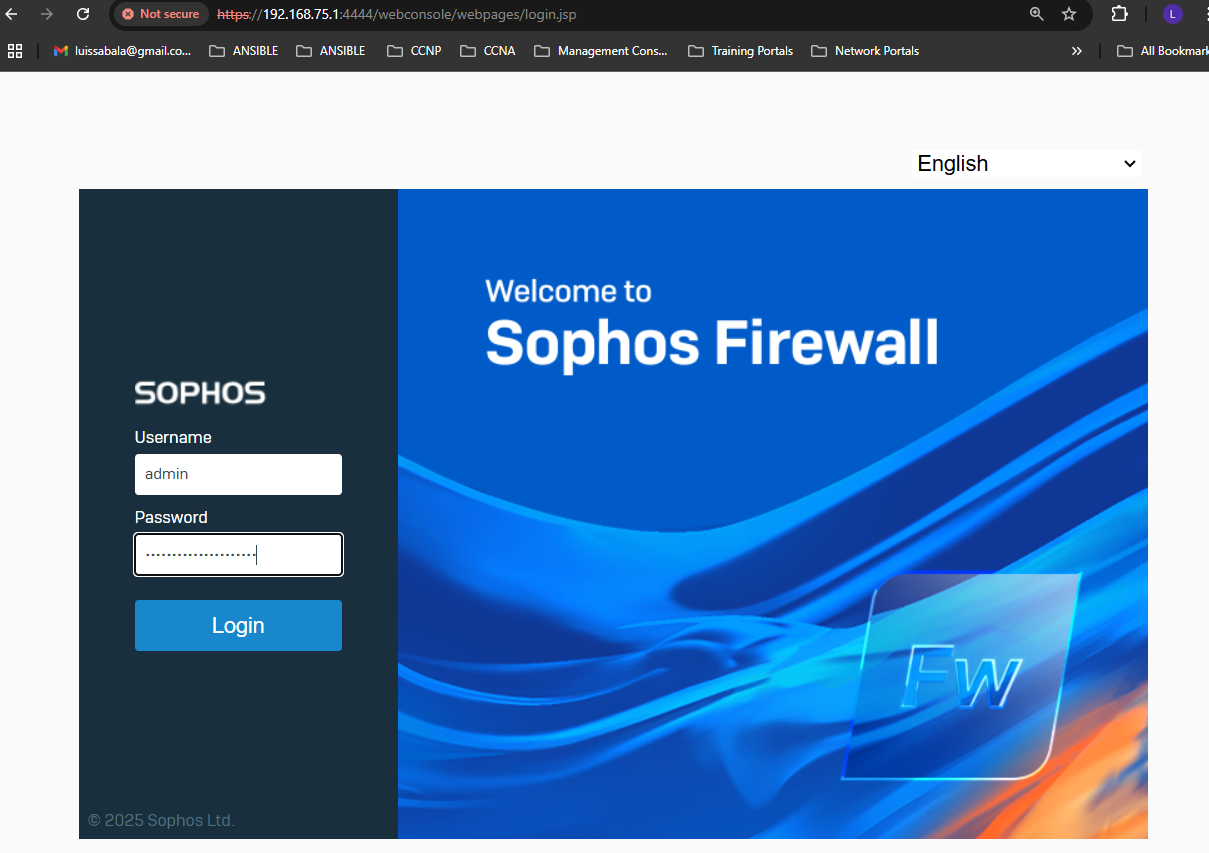This screenshot has height=853, width=1209.
Task: Open the Network Portals bookmark folder
Action: [x=865, y=51]
